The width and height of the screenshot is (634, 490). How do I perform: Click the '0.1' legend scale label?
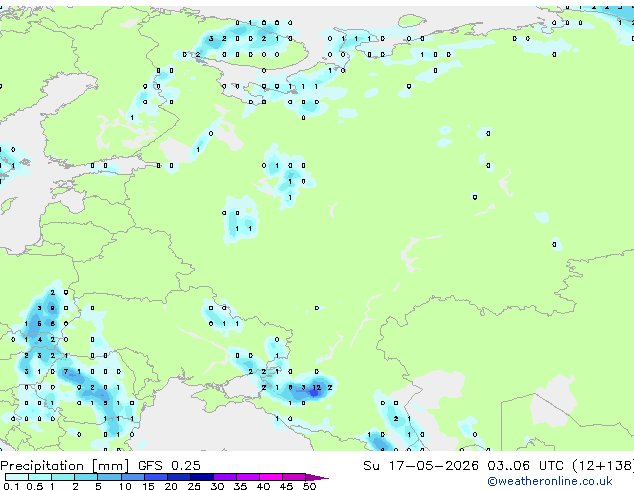pyautogui.click(x=11, y=486)
